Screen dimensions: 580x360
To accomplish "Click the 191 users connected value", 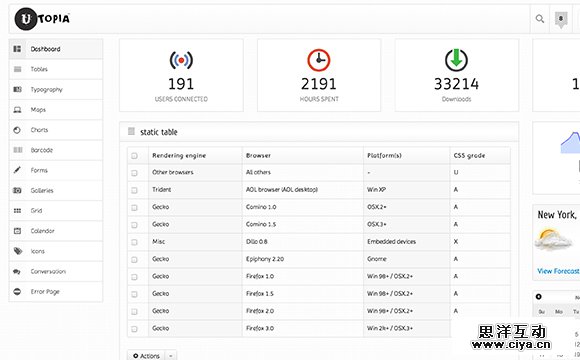I will (x=181, y=84).
